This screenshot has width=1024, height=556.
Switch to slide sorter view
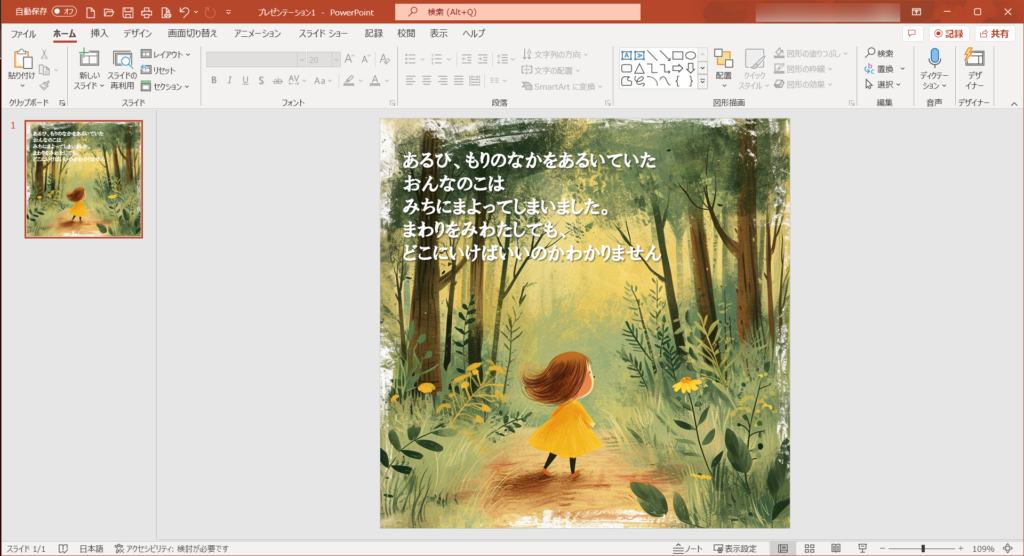point(808,548)
